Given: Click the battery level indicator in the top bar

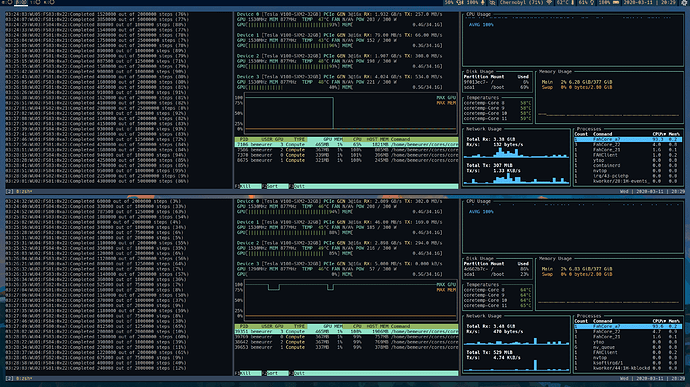Looking at the screenshot, I should [x=609, y=3].
